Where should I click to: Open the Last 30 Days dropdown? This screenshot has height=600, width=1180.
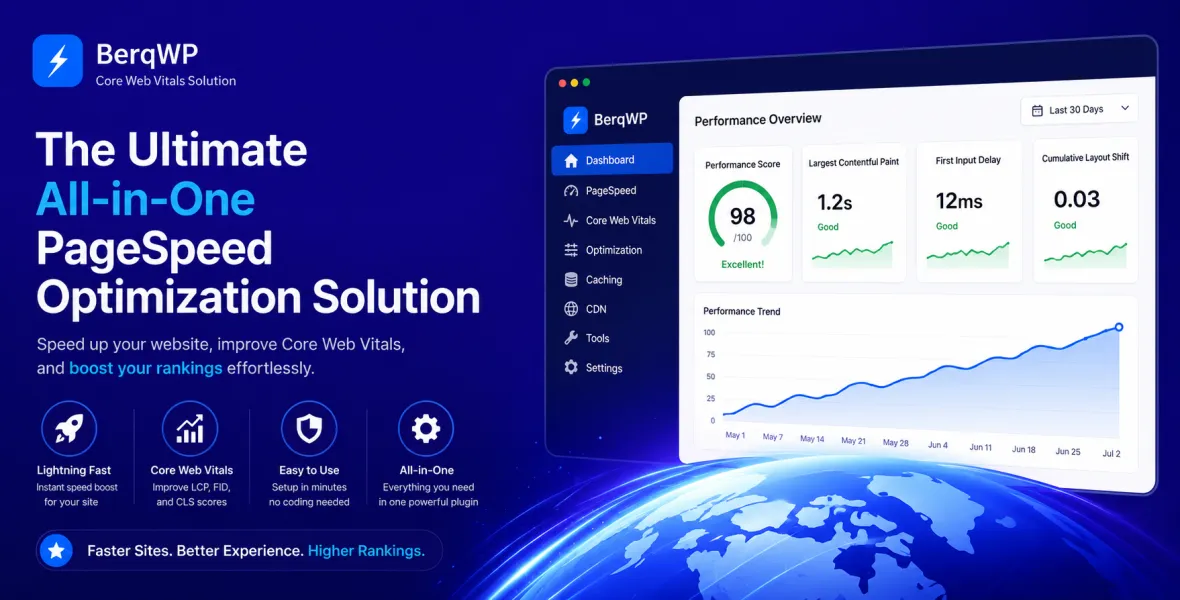pyautogui.click(x=1079, y=110)
